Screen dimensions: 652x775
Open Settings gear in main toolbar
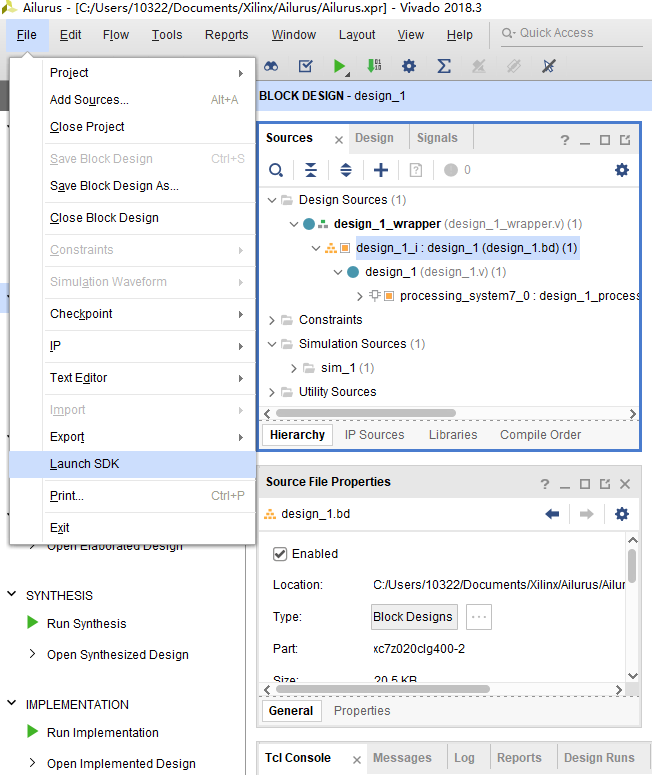409,66
